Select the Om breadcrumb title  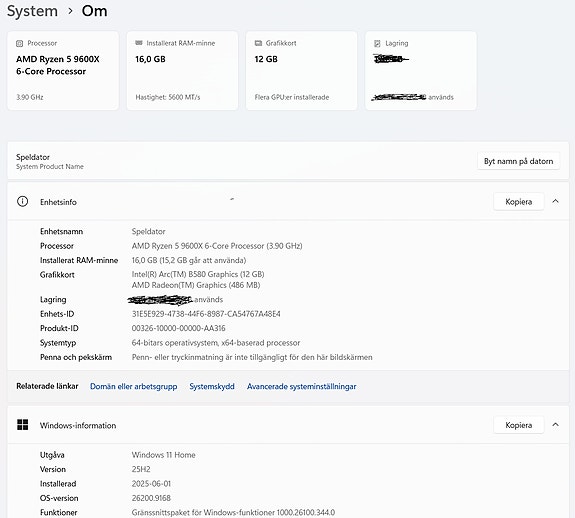[95, 11]
